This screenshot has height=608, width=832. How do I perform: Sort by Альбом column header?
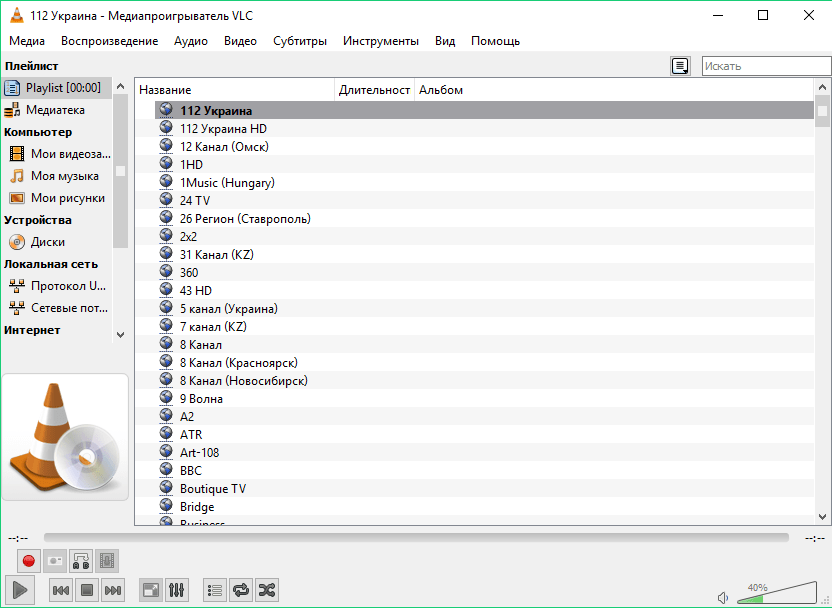click(614, 90)
